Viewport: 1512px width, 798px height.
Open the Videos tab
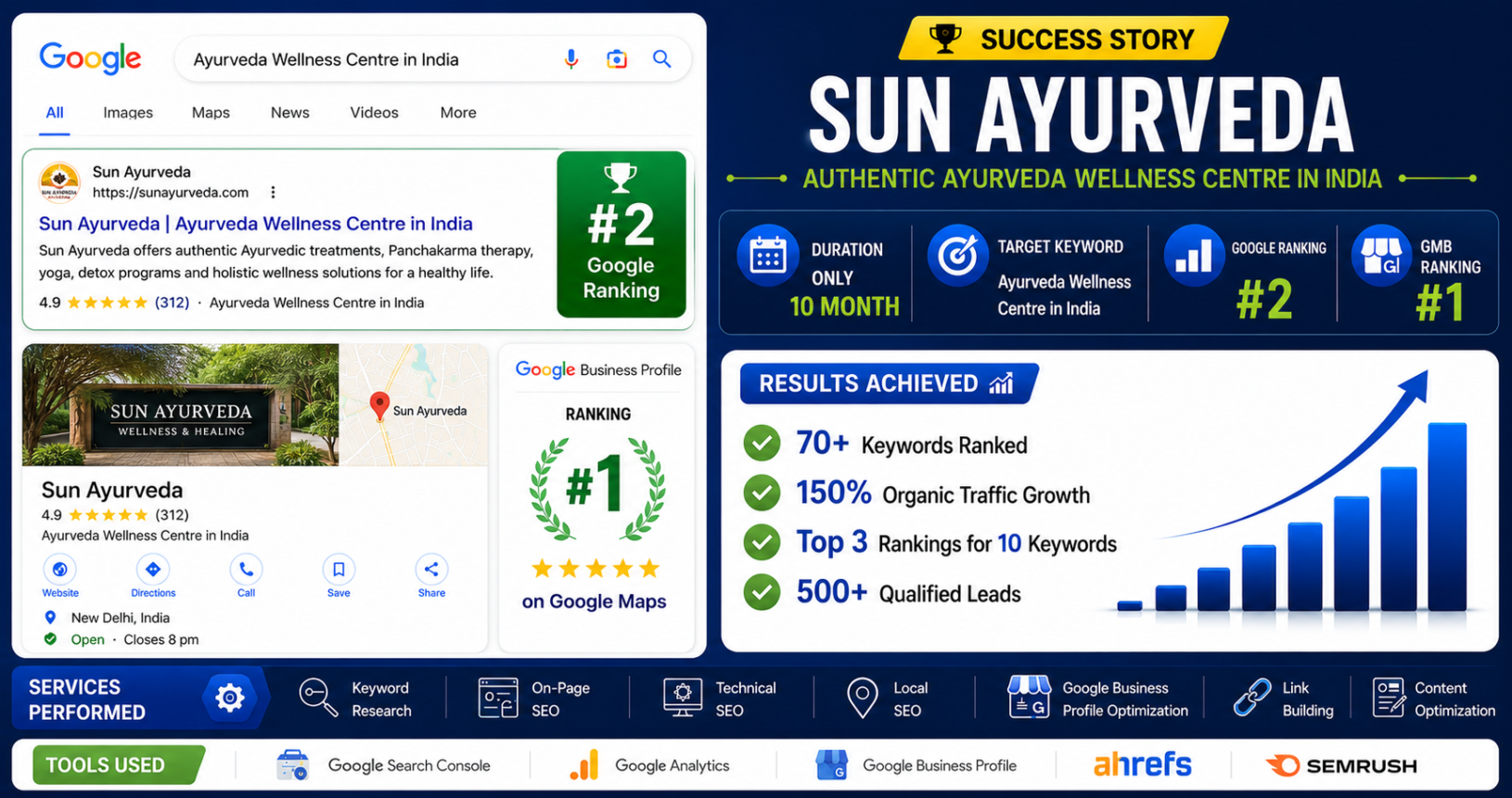(x=374, y=112)
